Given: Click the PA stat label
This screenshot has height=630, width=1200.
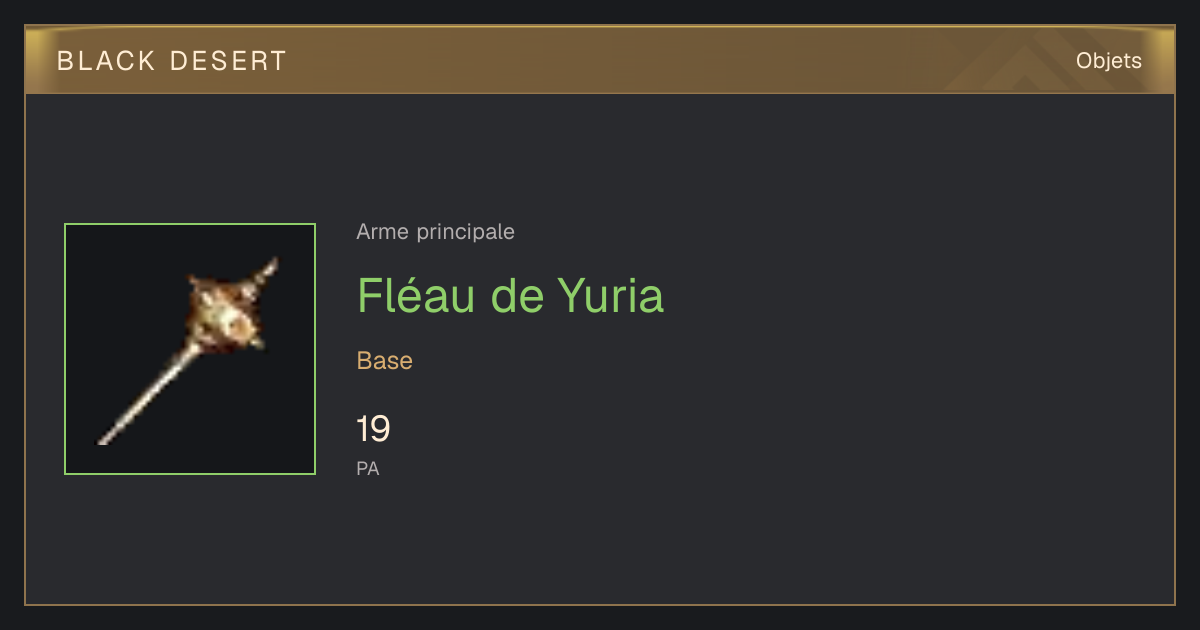Looking at the screenshot, I should 368,468.
